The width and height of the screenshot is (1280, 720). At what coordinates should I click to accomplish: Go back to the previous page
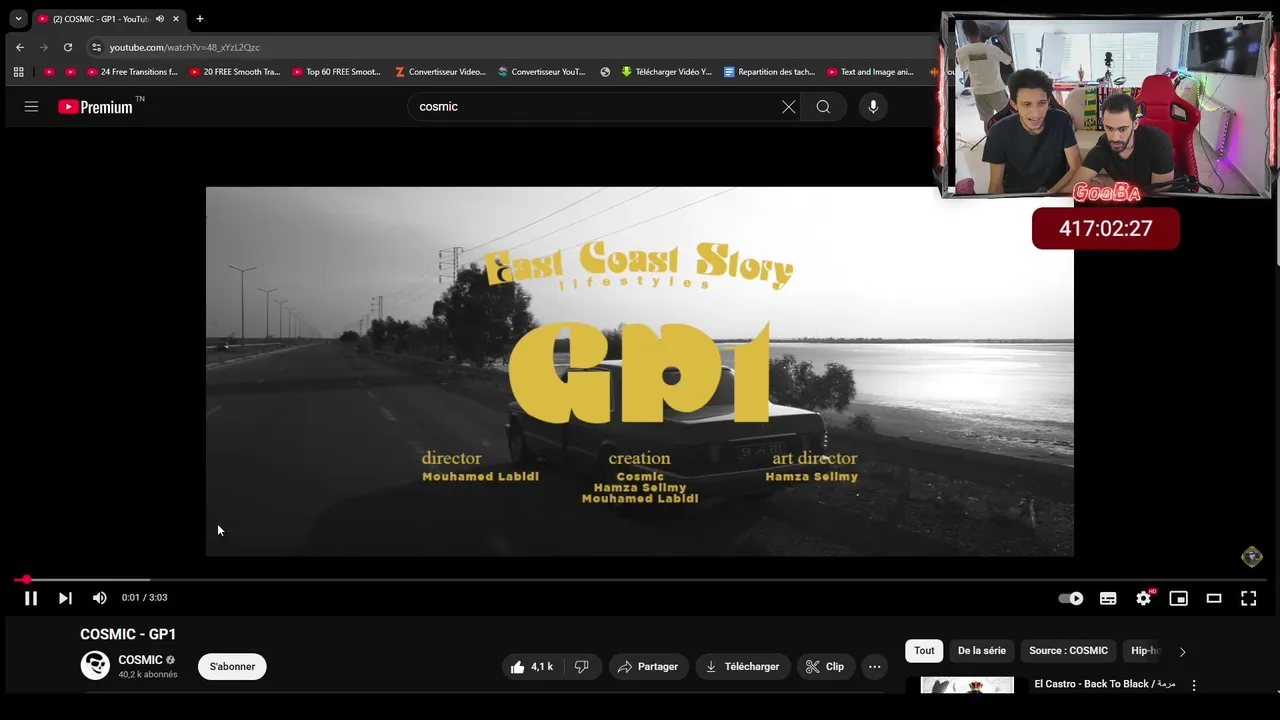tap(20, 47)
